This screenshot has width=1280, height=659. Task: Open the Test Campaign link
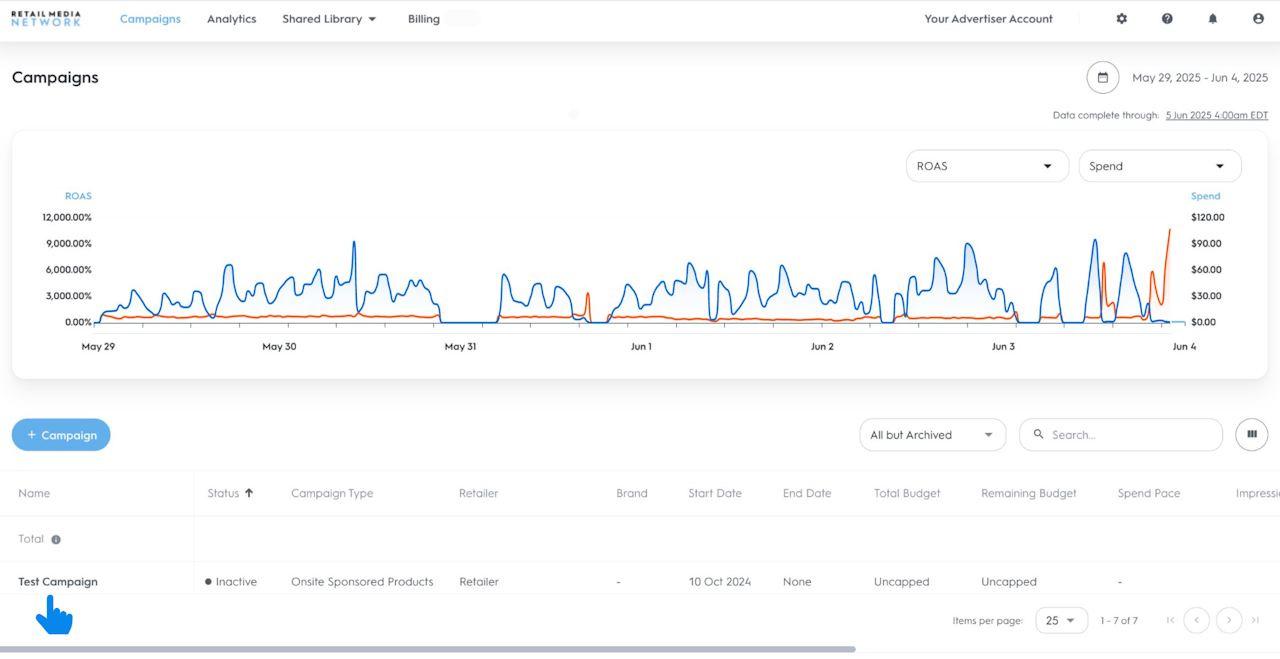(58, 582)
